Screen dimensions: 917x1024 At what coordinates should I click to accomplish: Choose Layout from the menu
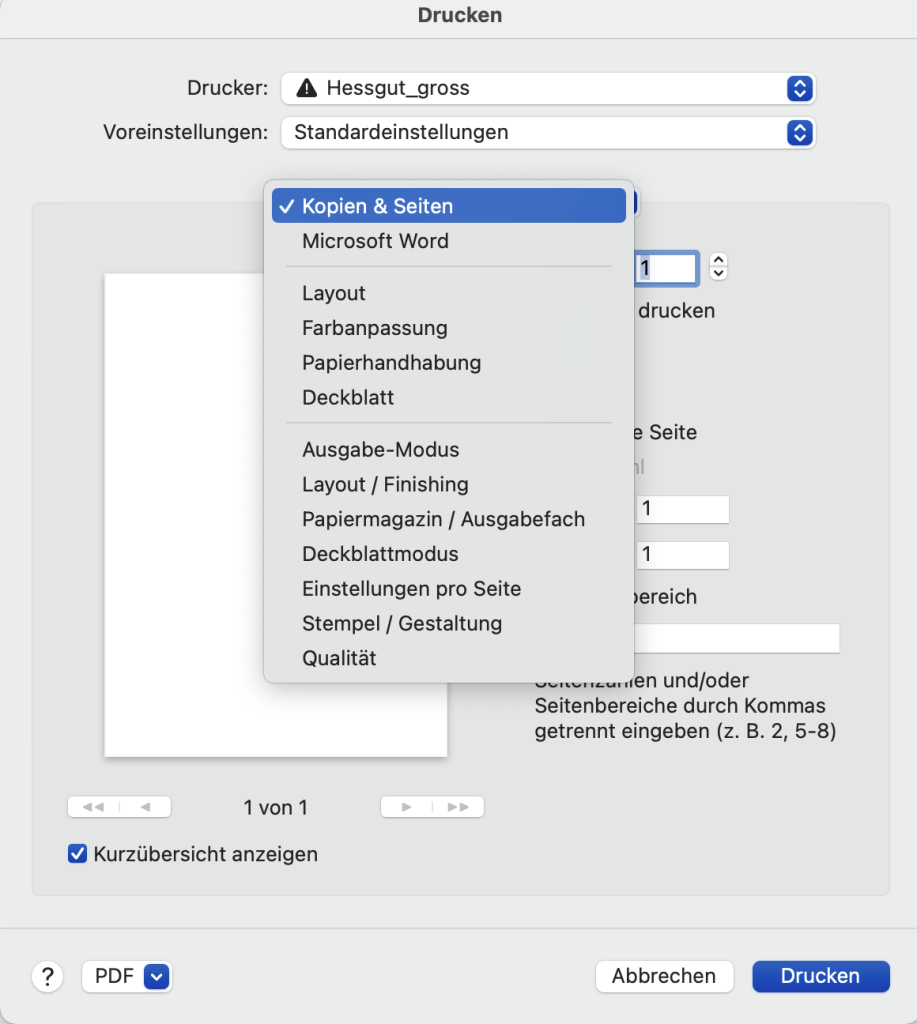pyautogui.click(x=334, y=293)
